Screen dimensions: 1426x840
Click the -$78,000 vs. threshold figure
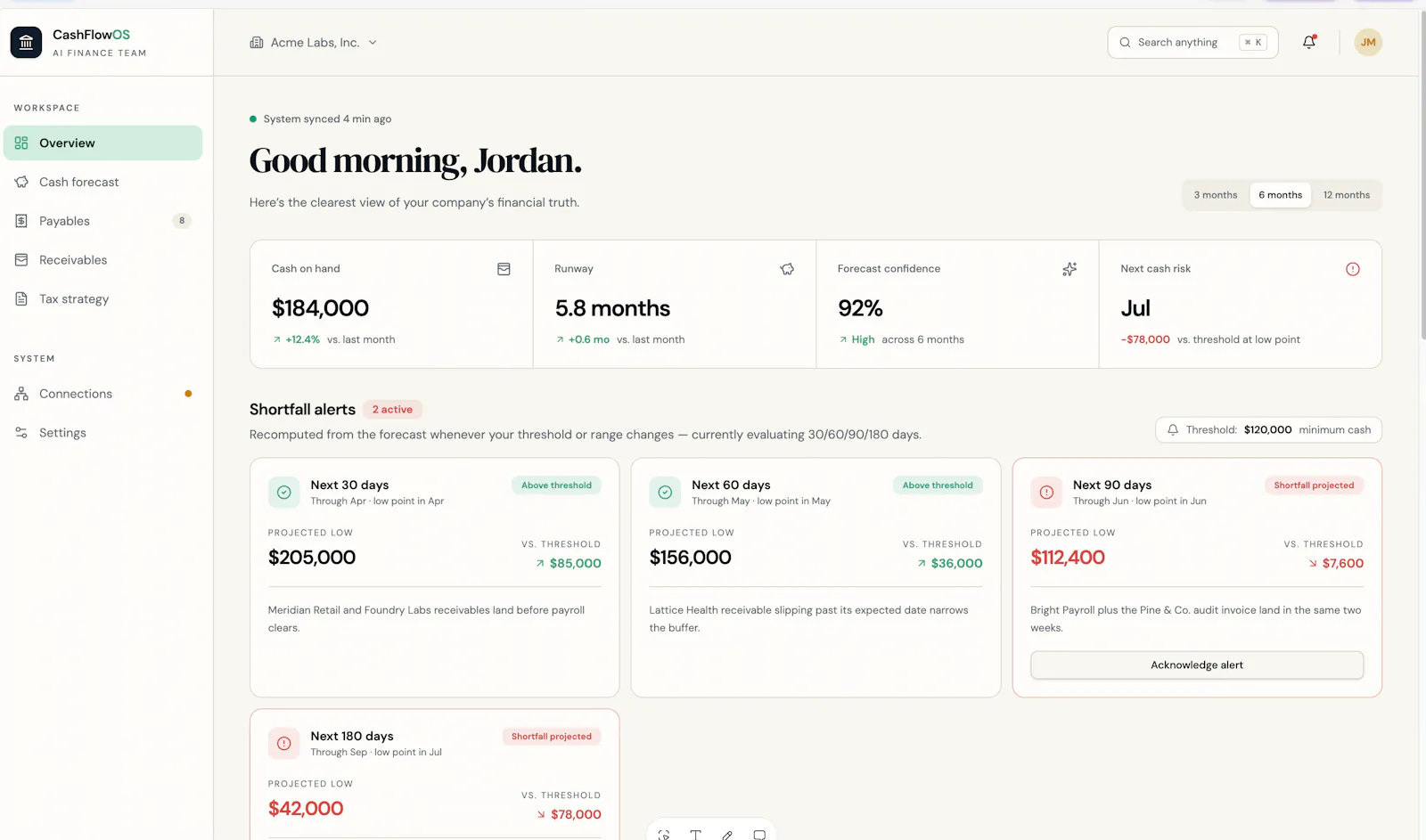(1145, 339)
